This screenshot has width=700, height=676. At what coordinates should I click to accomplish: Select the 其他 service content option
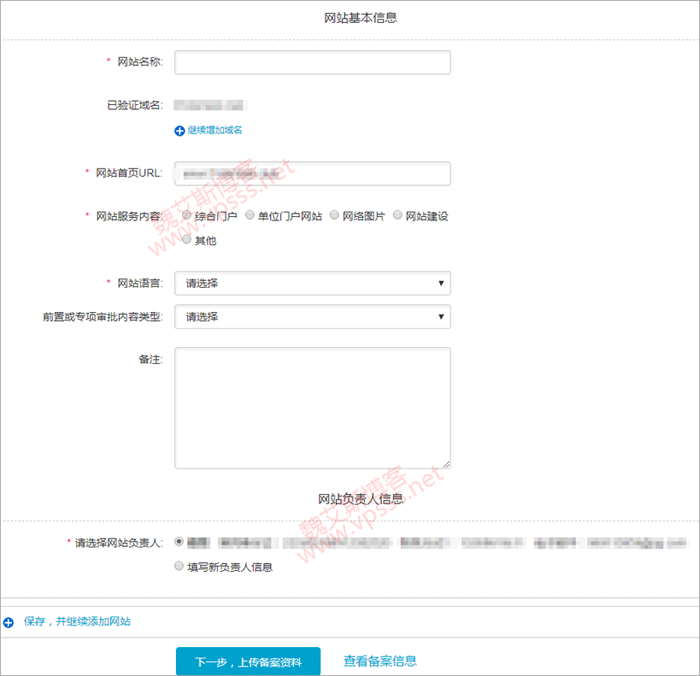click(x=187, y=240)
